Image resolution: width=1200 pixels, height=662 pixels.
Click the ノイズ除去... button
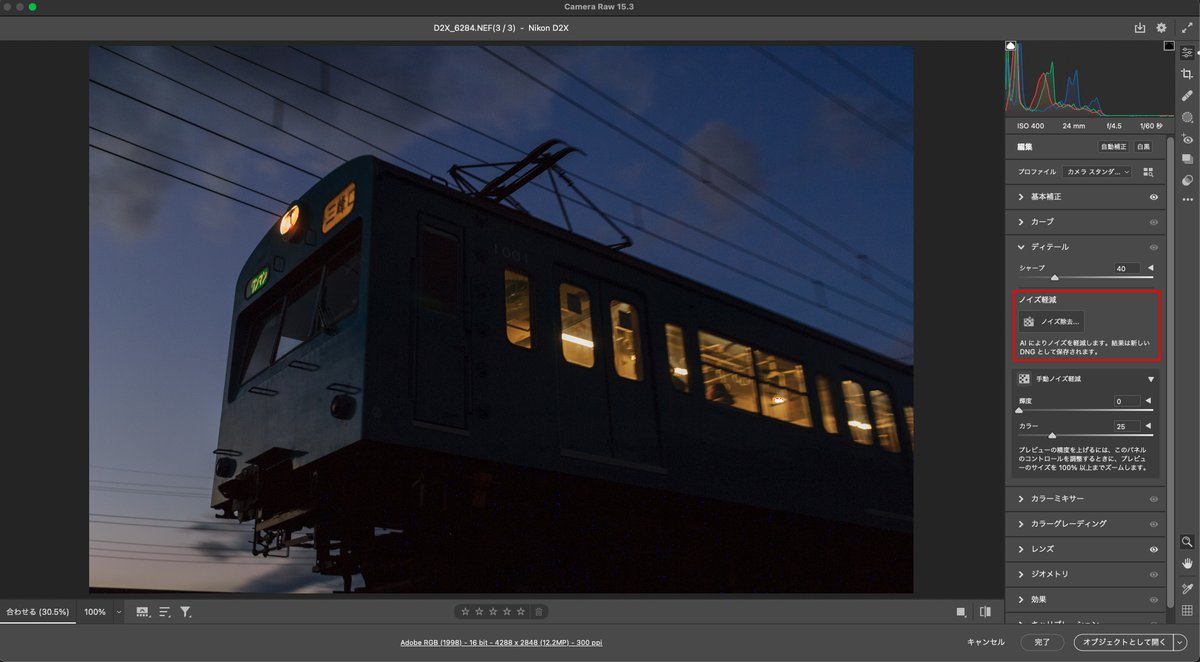click(x=1051, y=322)
